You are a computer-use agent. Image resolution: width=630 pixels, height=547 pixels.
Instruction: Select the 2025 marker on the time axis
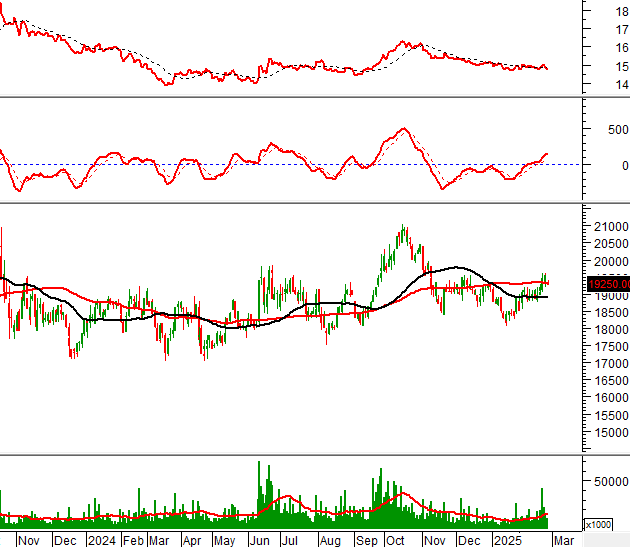click(x=509, y=540)
